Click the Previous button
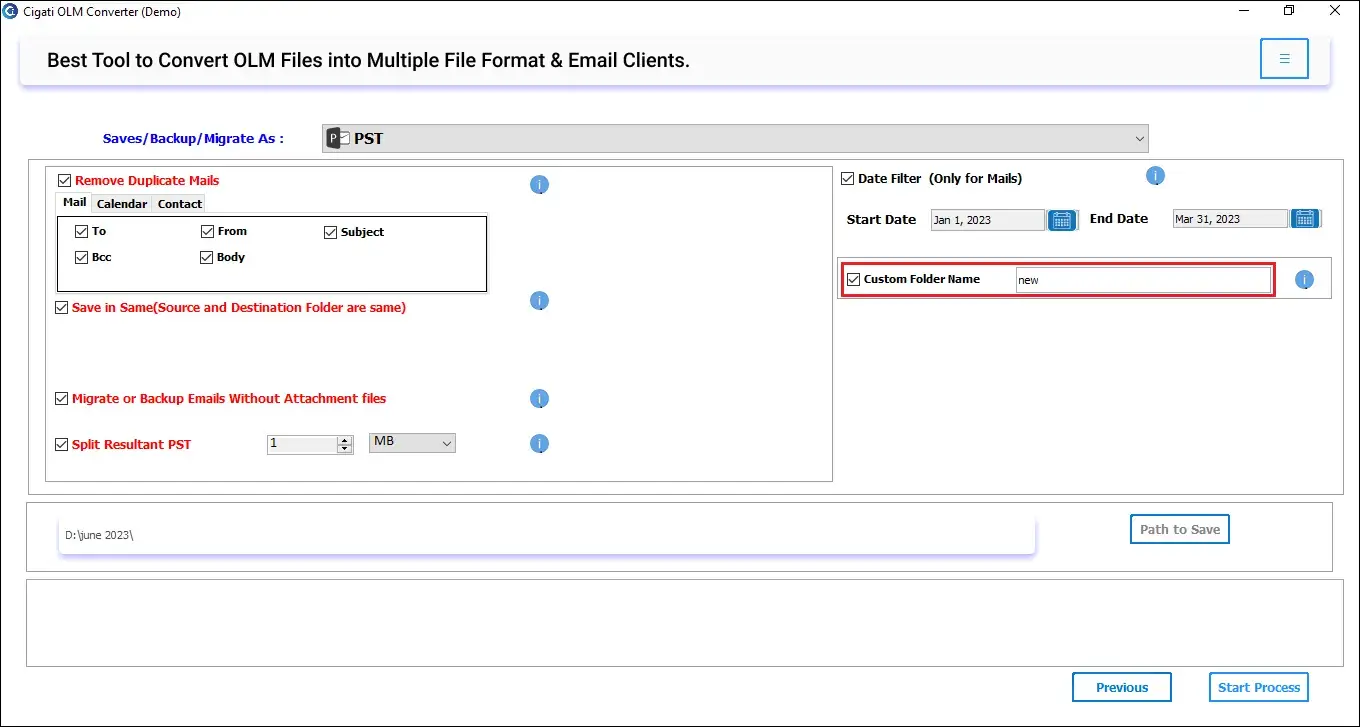This screenshot has height=727, width=1360. pos(1122,687)
